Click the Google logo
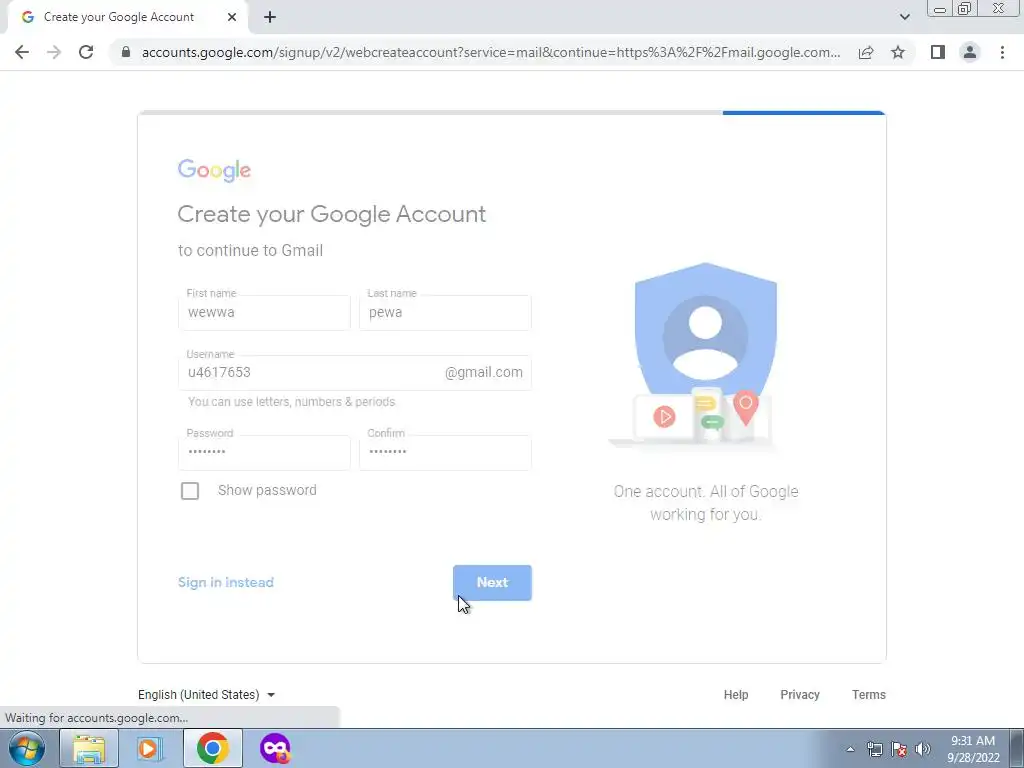Screen dimensions: 1024x768 (214, 170)
